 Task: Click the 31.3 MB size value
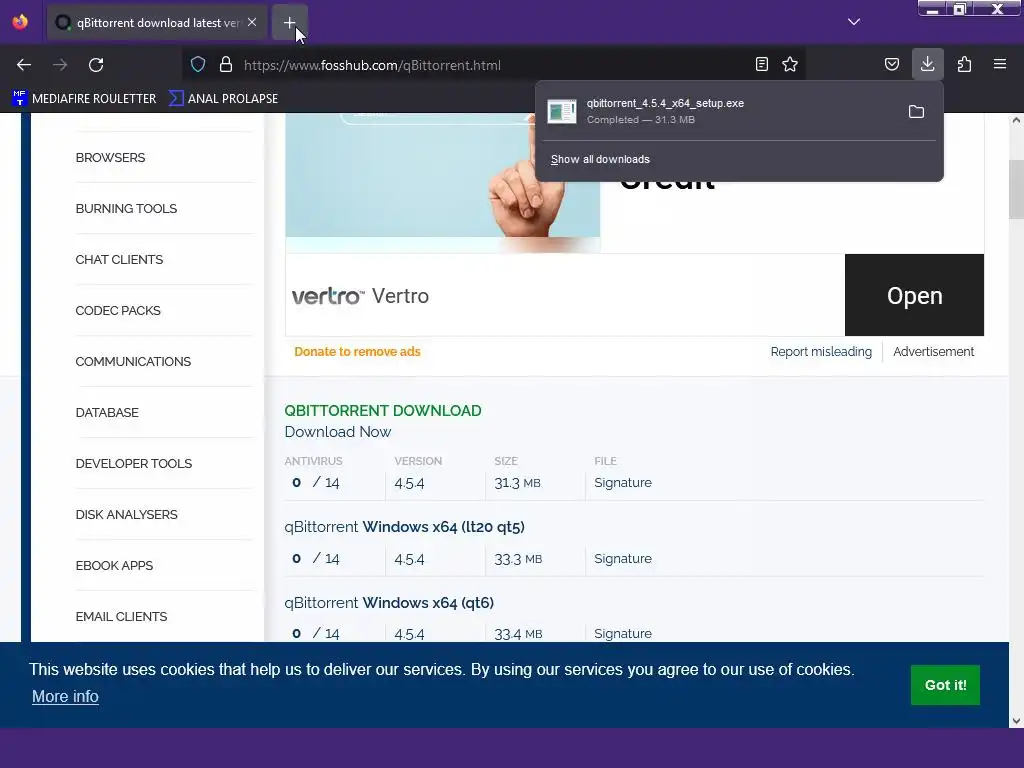(517, 483)
